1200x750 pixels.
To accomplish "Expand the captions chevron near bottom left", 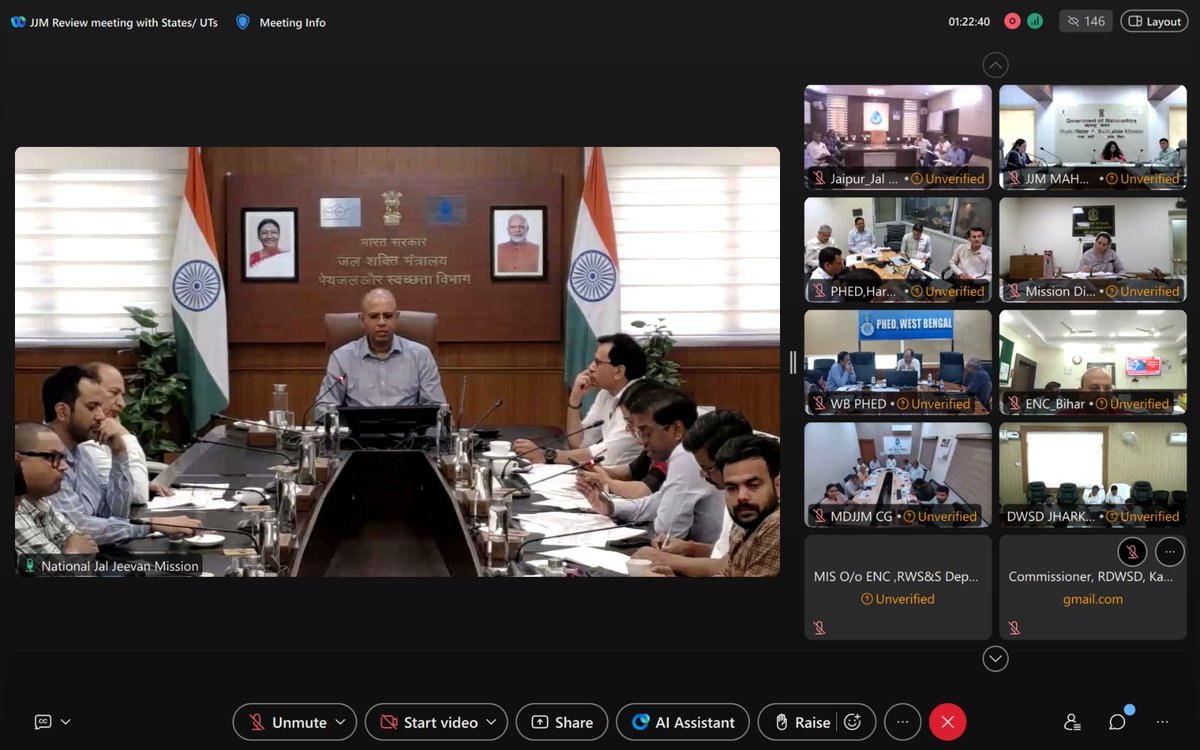I will click(x=64, y=721).
